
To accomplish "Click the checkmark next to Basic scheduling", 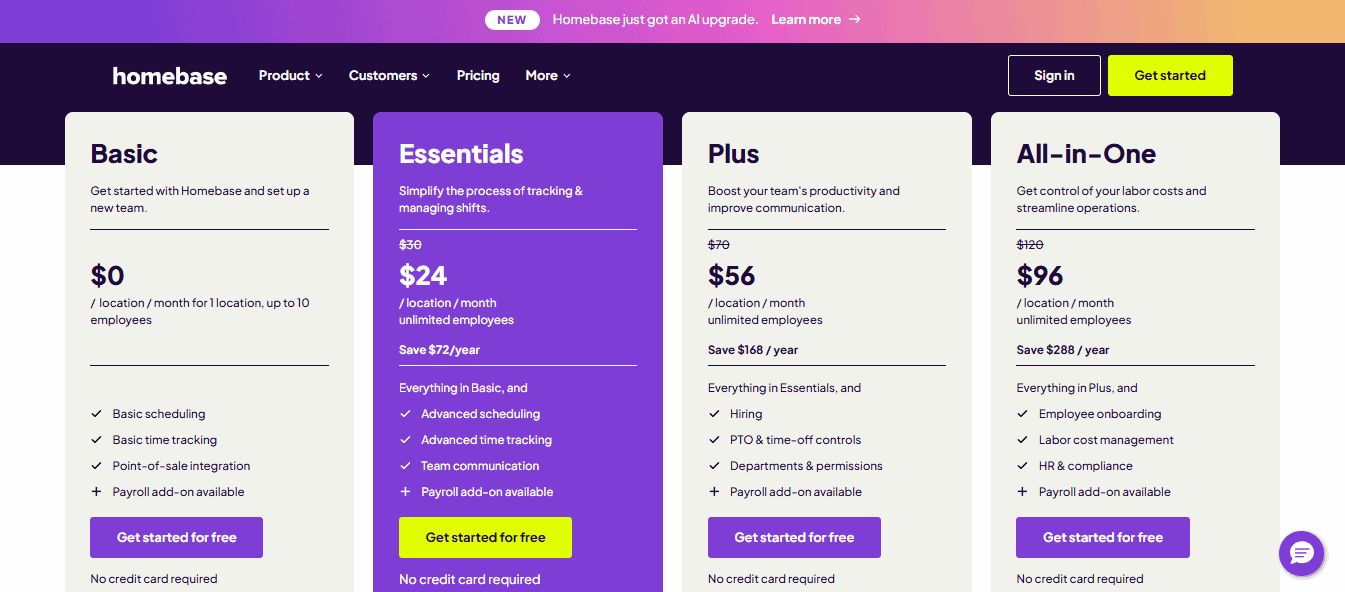I will click(x=97, y=414).
